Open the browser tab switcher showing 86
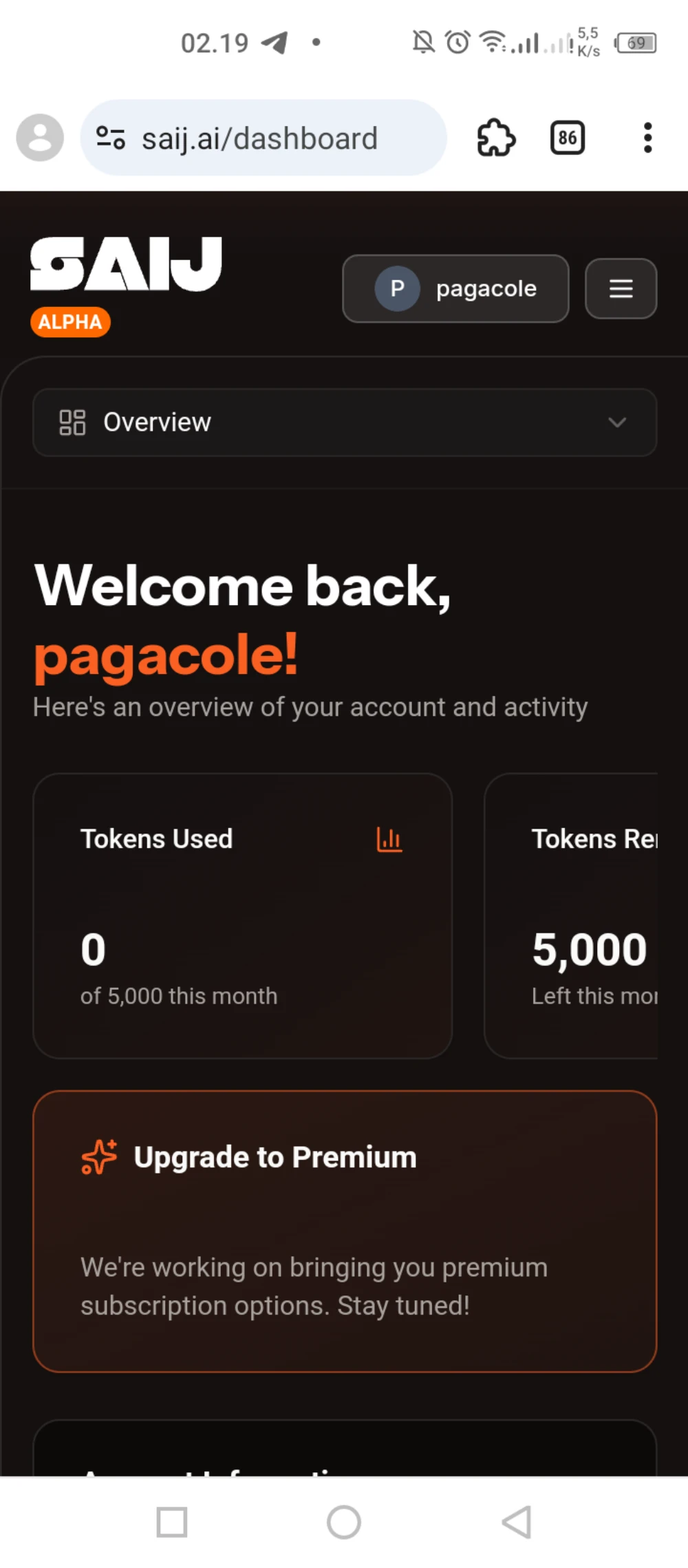 tap(568, 138)
